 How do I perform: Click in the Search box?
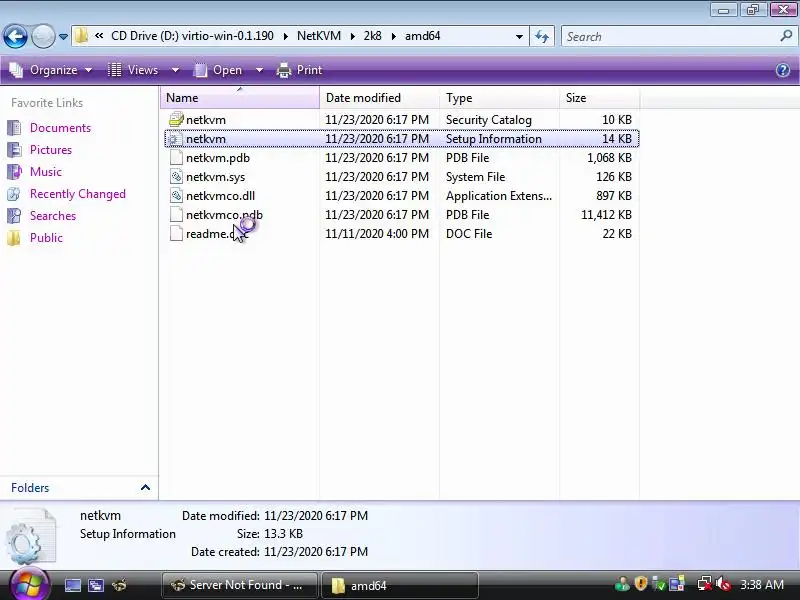[x=671, y=37]
